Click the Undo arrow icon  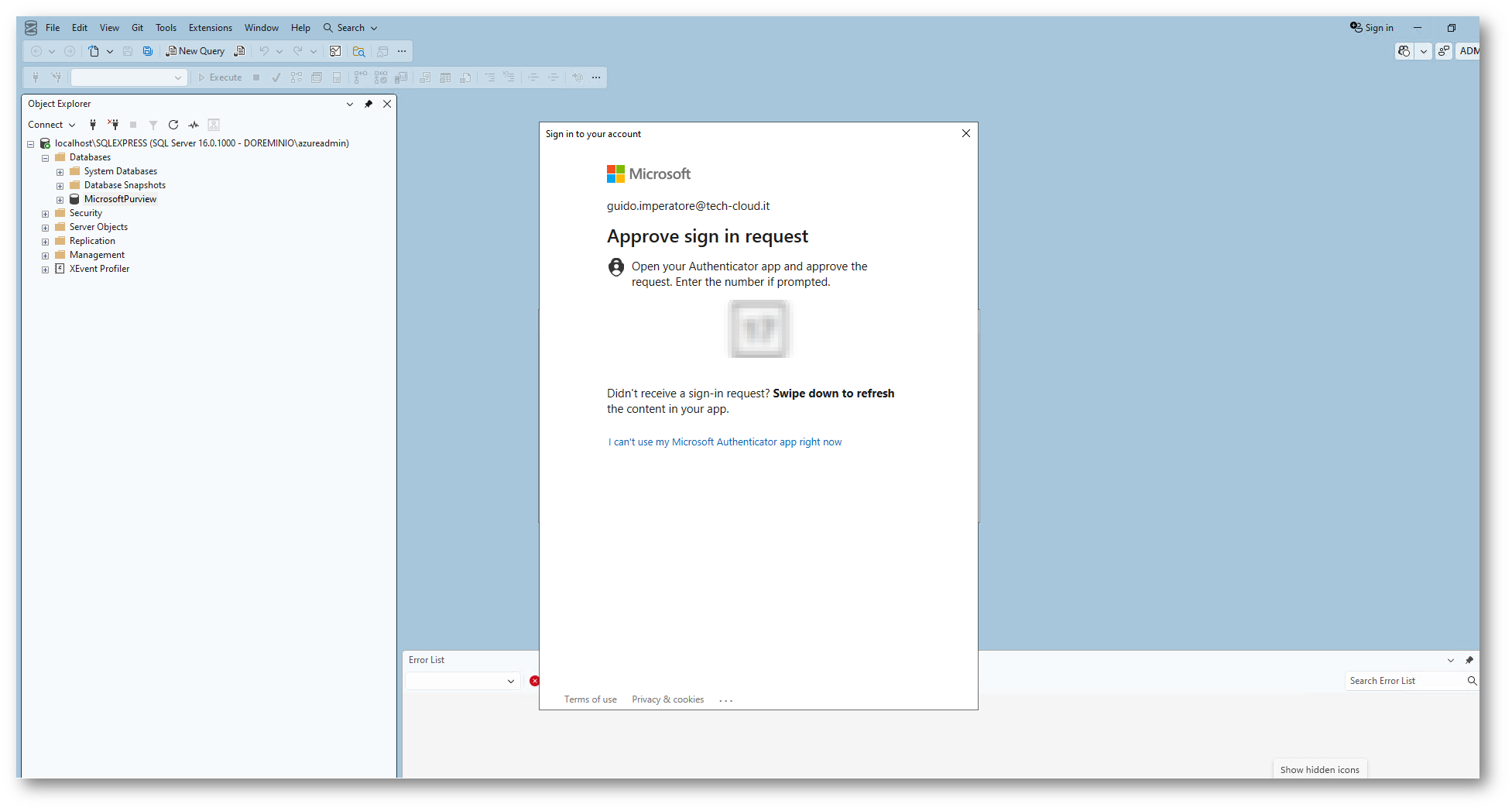[264, 51]
